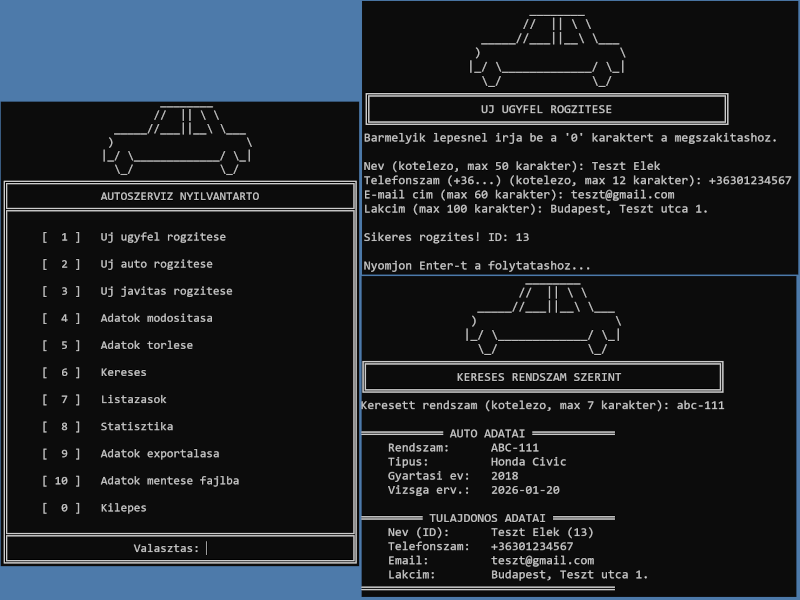Click the Nyomjon Enter-t a folytatashoz prompt
Image resolution: width=800 pixels, height=600 pixels.
477,266
